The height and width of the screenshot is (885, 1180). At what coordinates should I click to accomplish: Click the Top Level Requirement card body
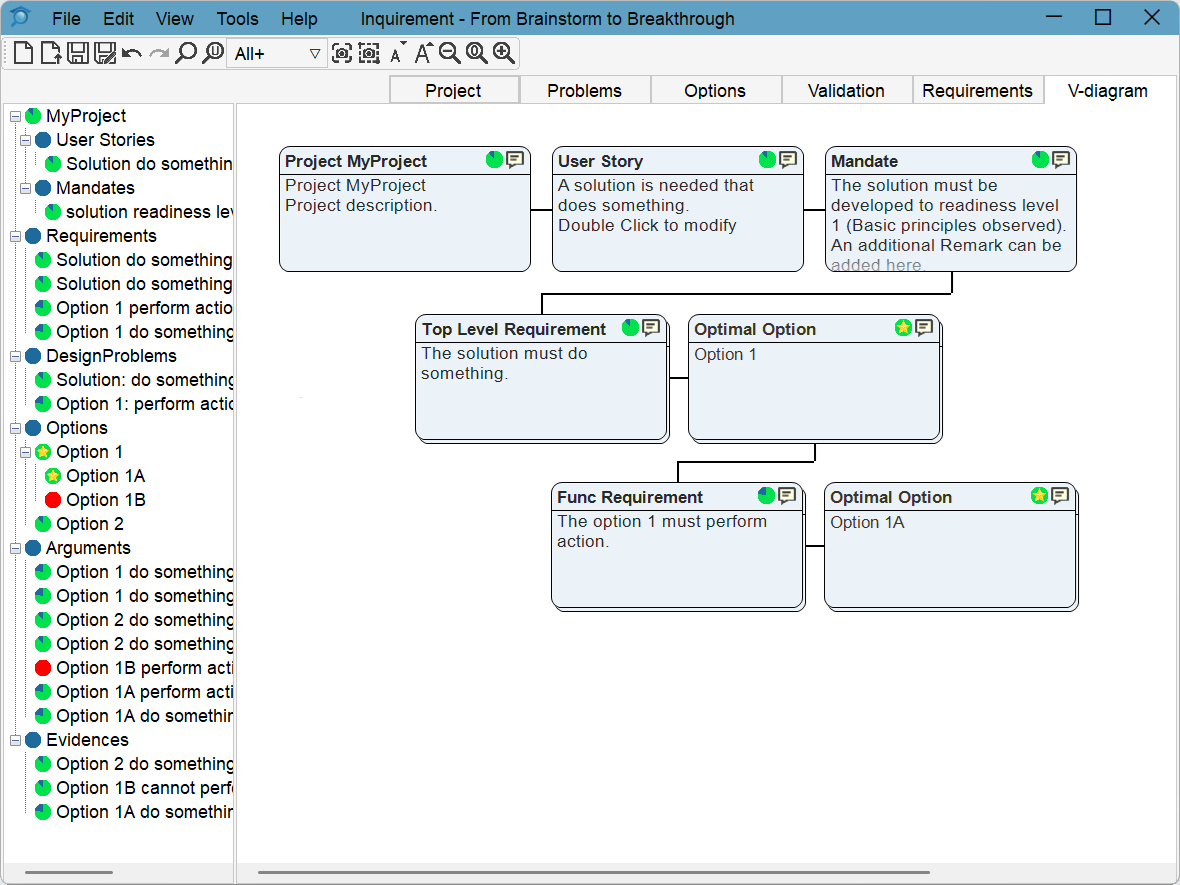[541, 389]
